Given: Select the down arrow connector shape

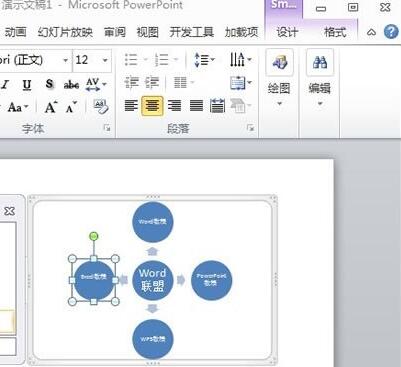Looking at the screenshot, I should tap(152, 309).
